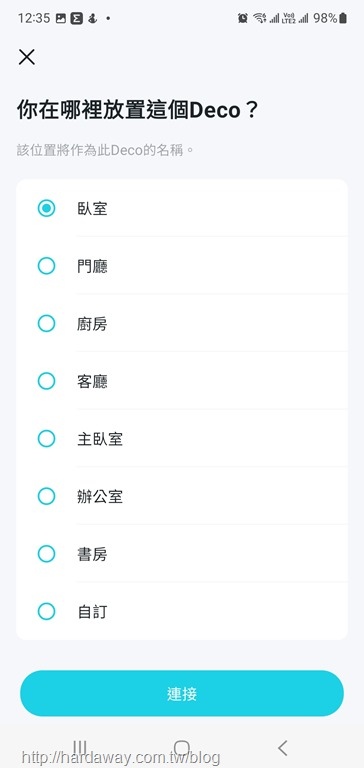Tap the Android back navigation arrow

282,747
